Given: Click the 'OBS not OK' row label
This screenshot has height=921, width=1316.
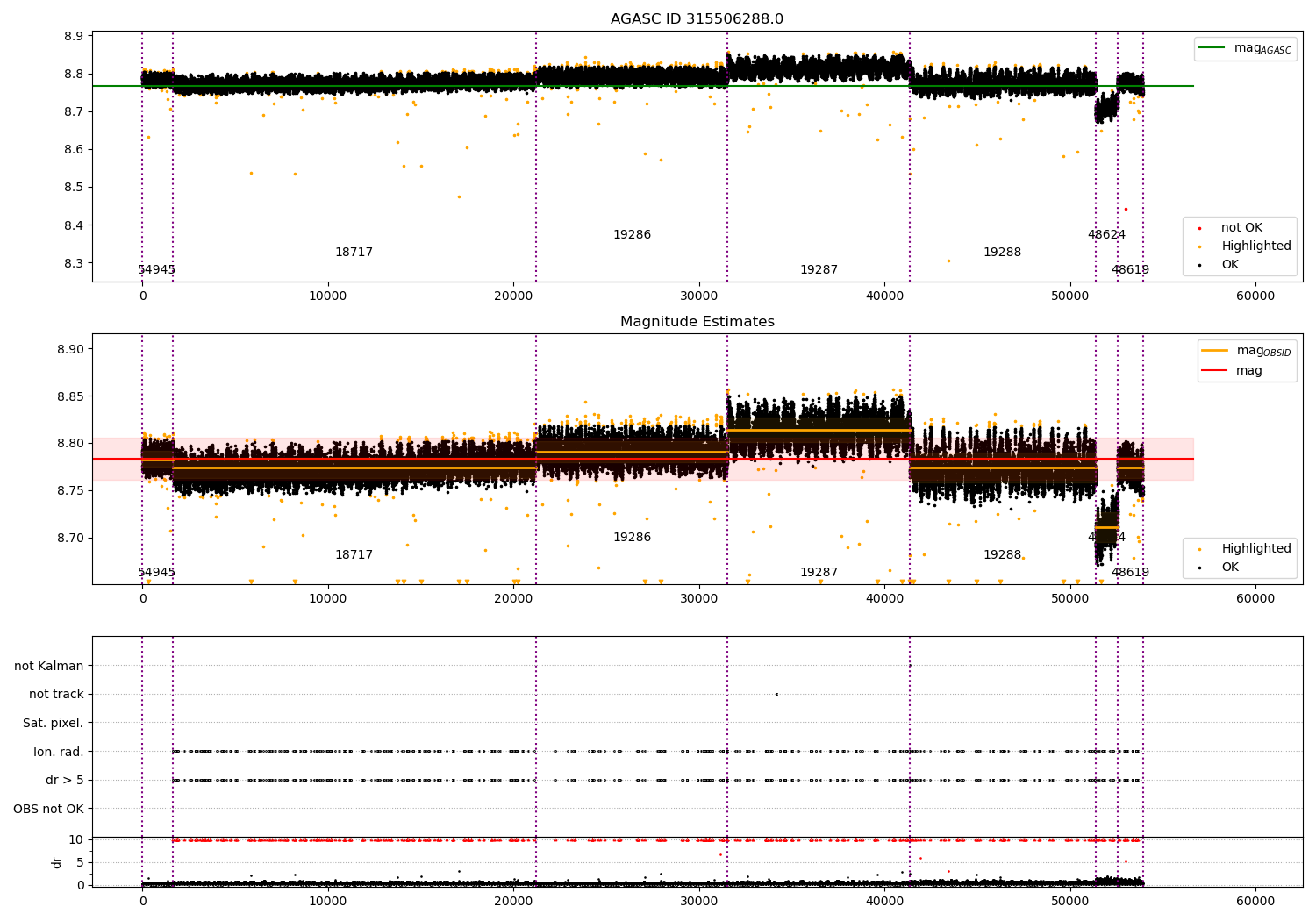Looking at the screenshot, I should [49, 809].
